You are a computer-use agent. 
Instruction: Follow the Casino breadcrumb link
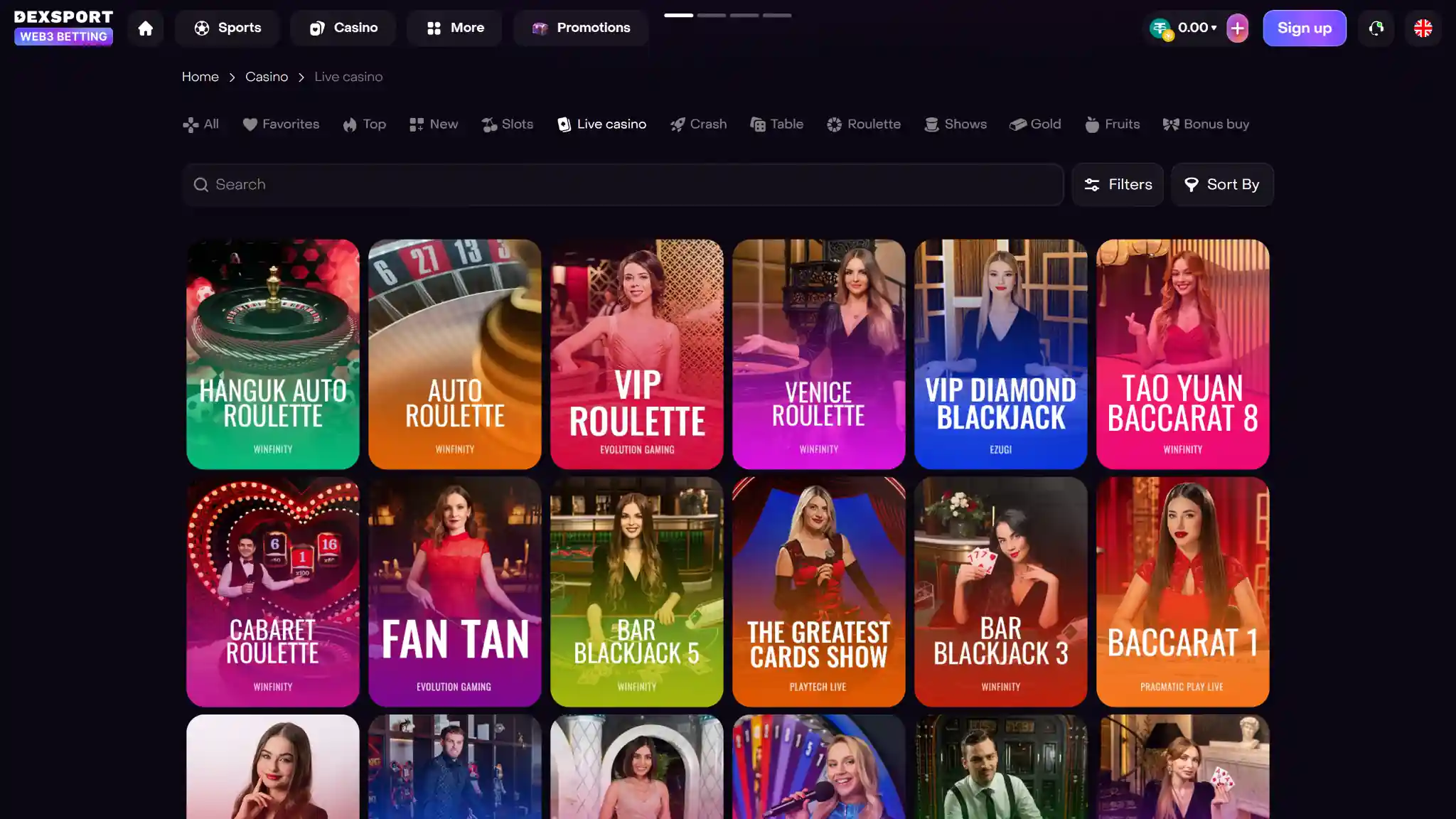(x=267, y=77)
